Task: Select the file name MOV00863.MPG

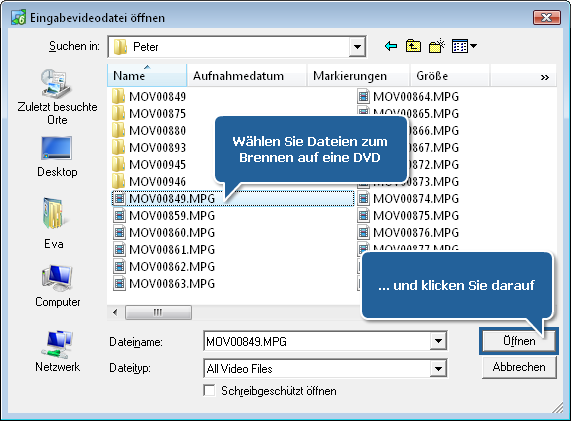Action: click(x=172, y=283)
